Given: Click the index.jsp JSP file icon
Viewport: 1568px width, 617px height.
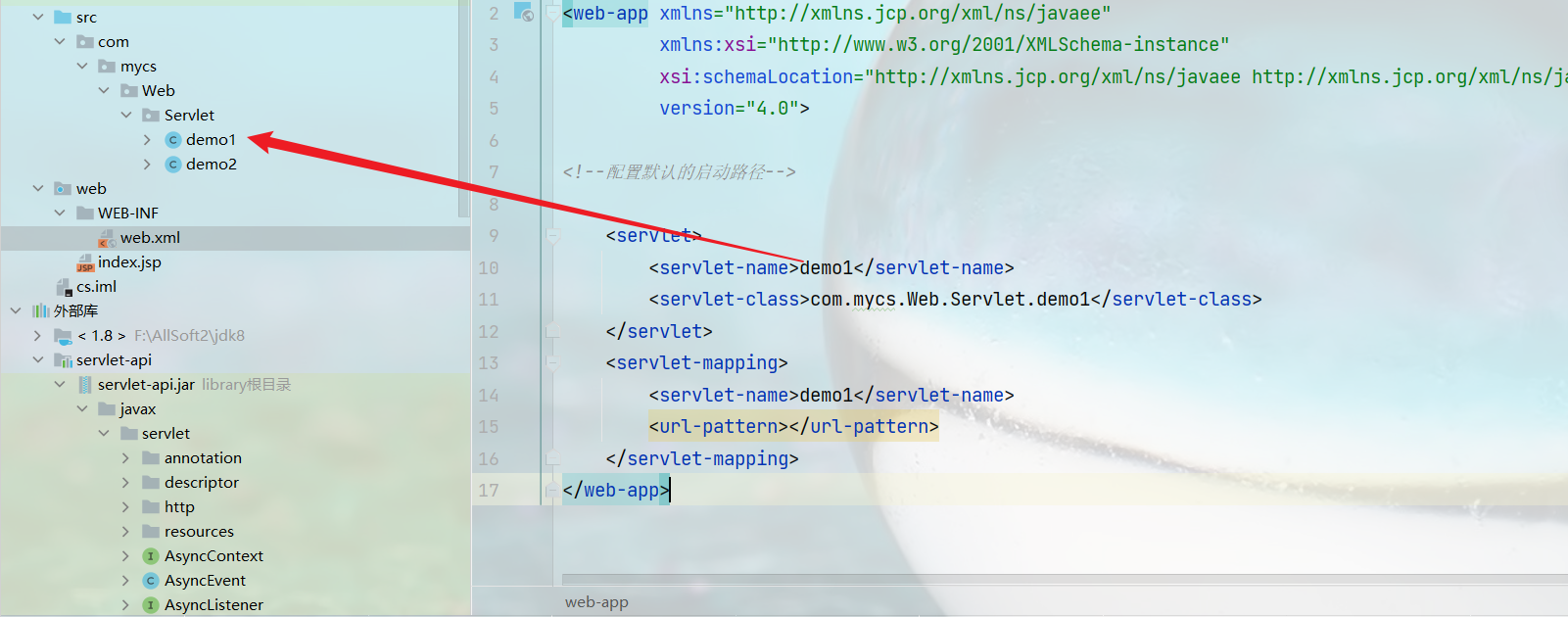Looking at the screenshot, I should 85,262.
